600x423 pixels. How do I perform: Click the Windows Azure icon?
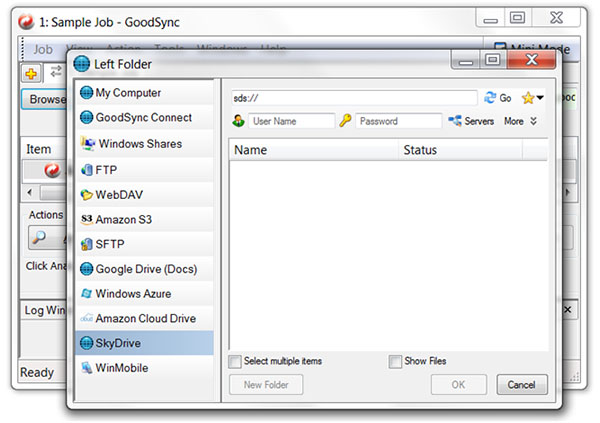point(86,294)
